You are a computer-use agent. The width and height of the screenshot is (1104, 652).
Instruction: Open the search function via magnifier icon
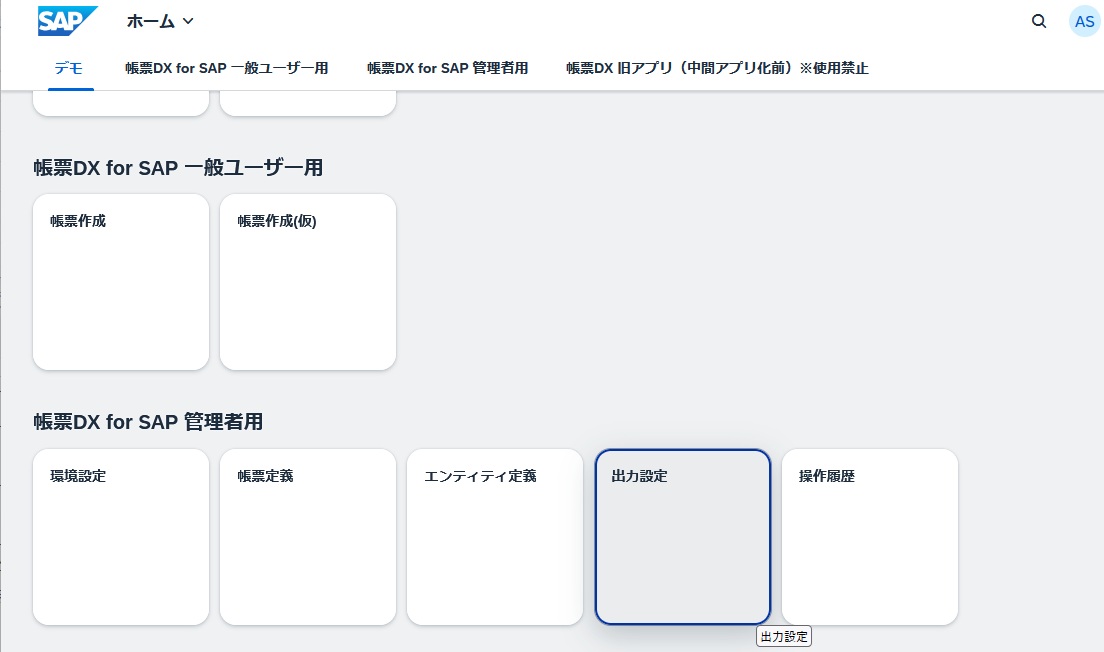(1039, 21)
